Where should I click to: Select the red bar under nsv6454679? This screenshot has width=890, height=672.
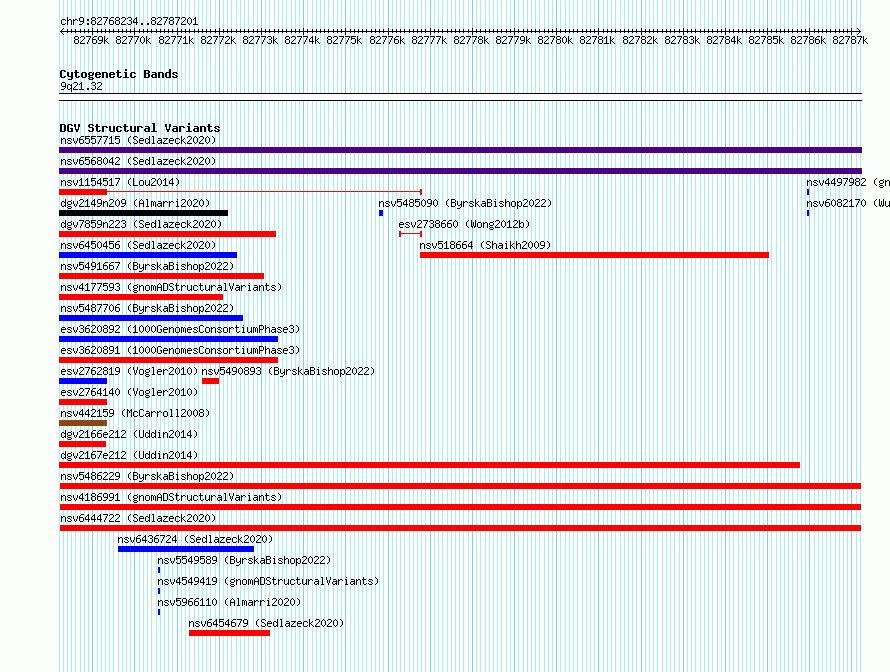229,633
